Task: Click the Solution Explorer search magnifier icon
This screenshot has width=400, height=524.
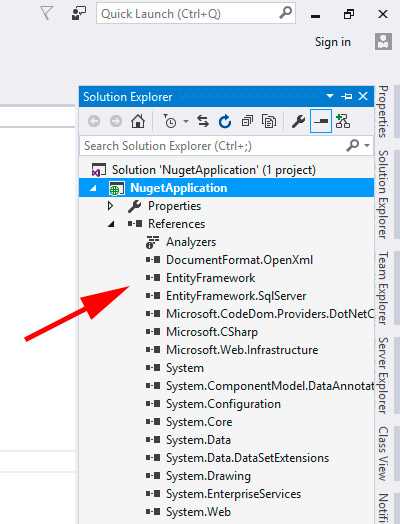Action: [x=353, y=145]
